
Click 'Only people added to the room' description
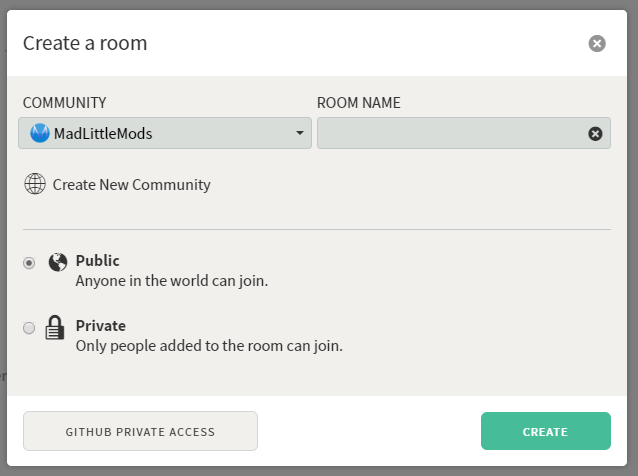209,346
